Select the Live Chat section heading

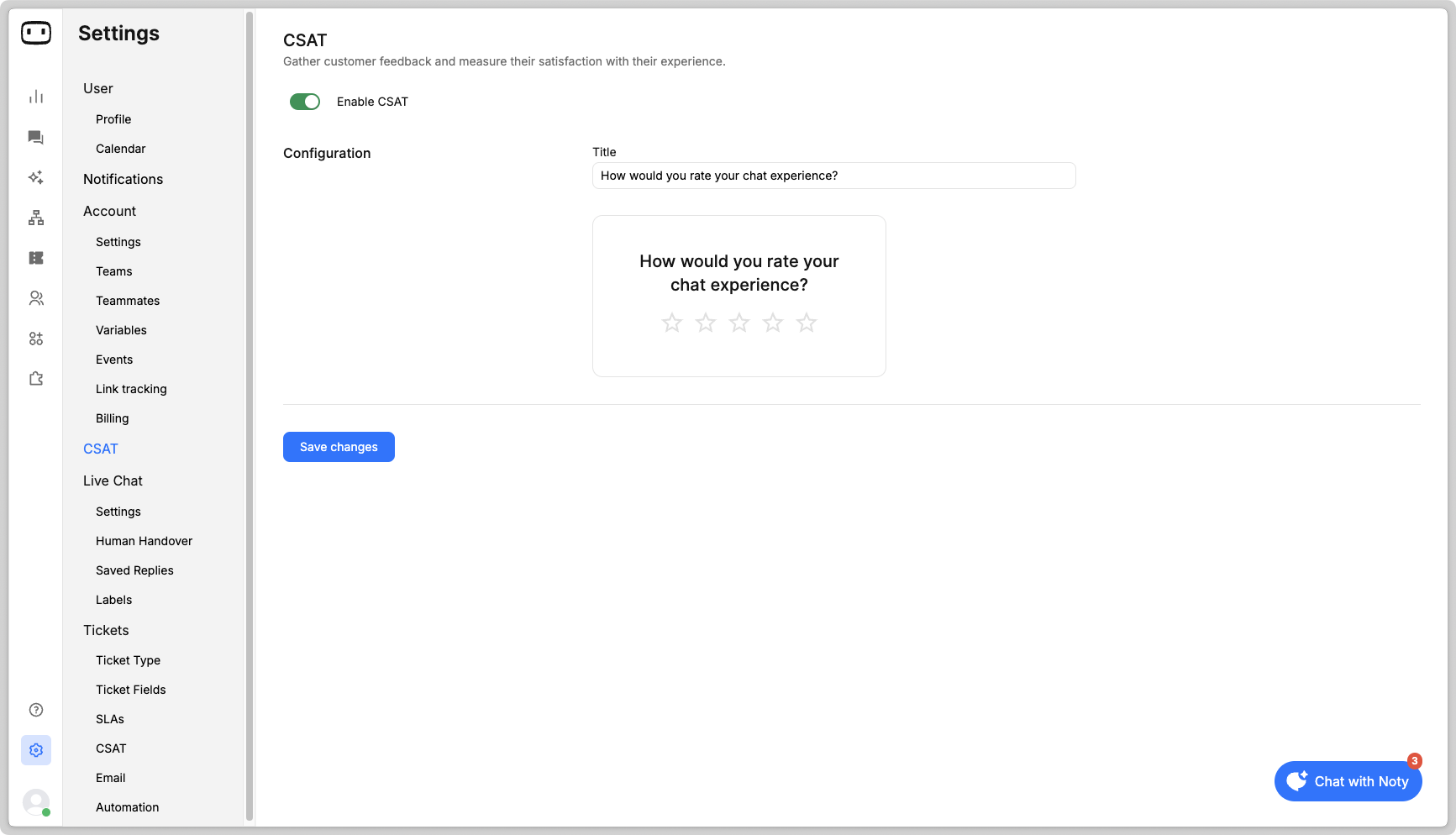coord(113,481)
